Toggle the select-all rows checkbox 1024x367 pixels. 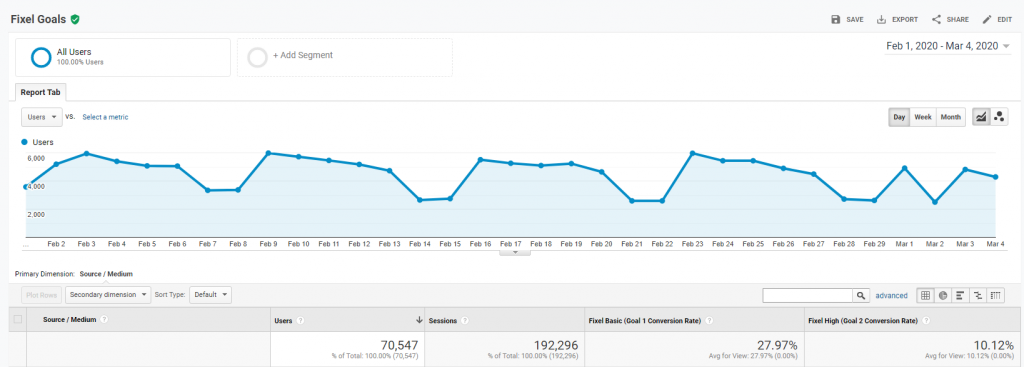coord(18,319)
